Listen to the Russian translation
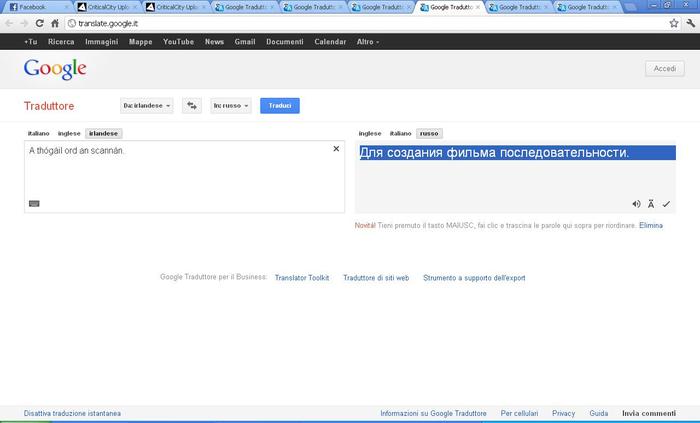700x423 pixels. tap(636, 204)
